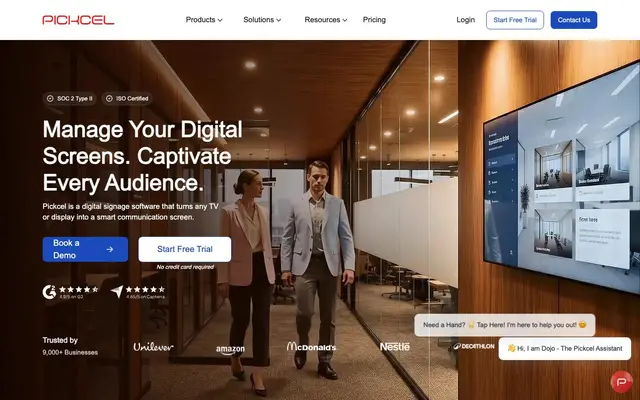Click the Pickcel logo

coord(78,20)
